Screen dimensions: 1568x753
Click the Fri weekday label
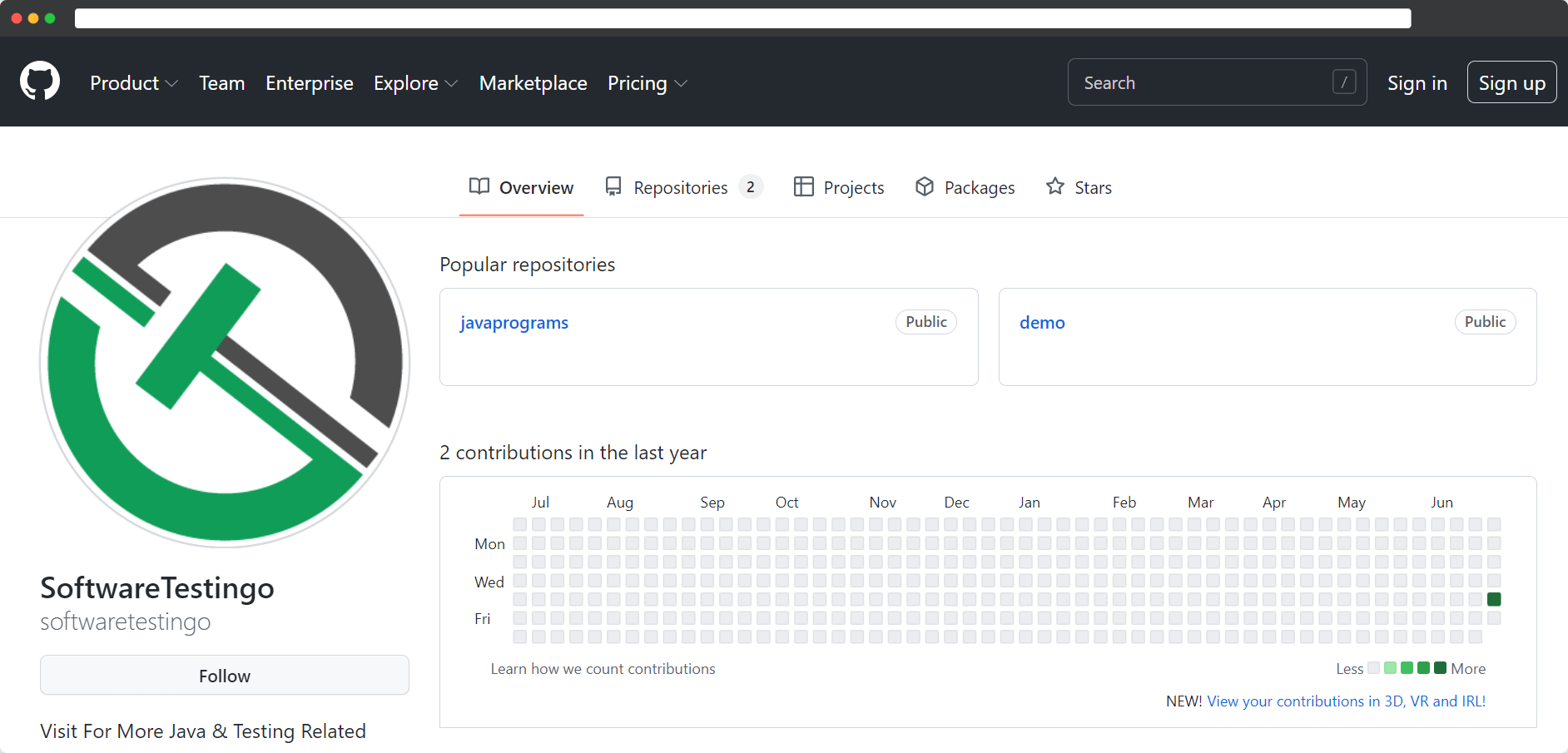(483, 619)
